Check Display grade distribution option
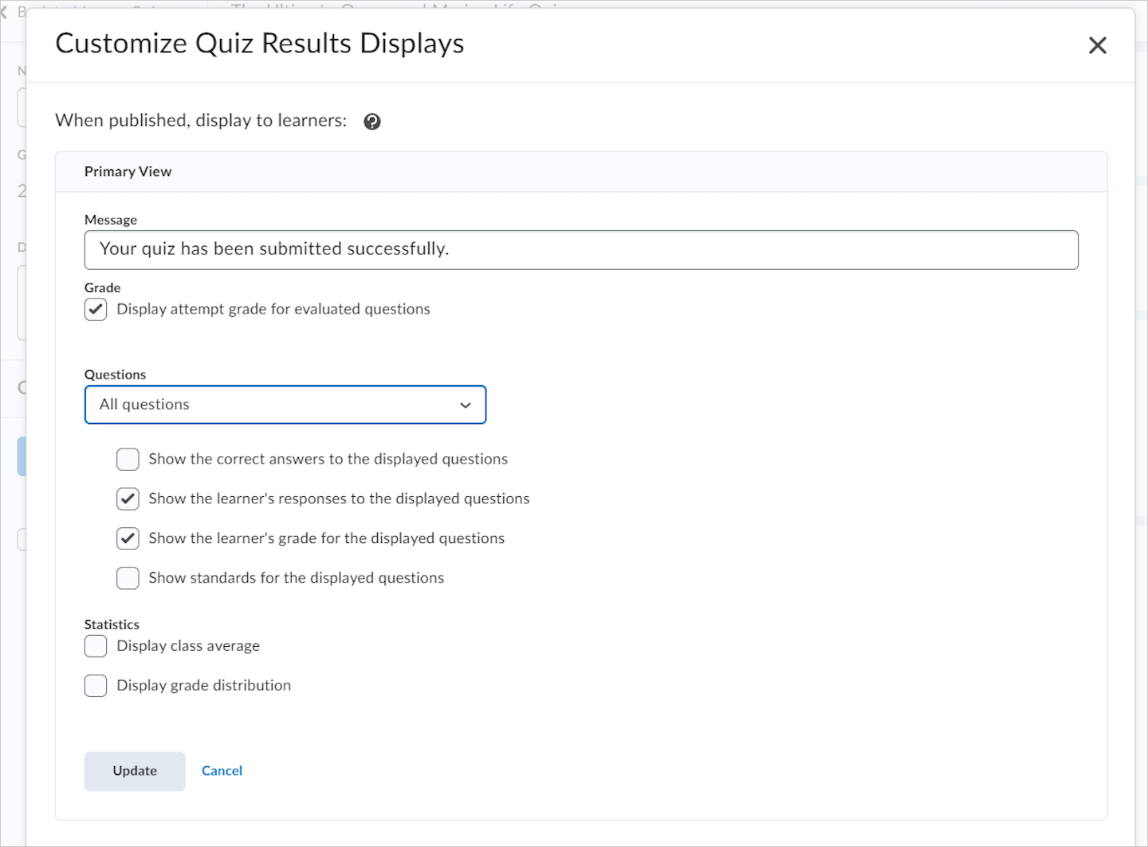Screen dimensions: 1148x847 pos(96,686)
